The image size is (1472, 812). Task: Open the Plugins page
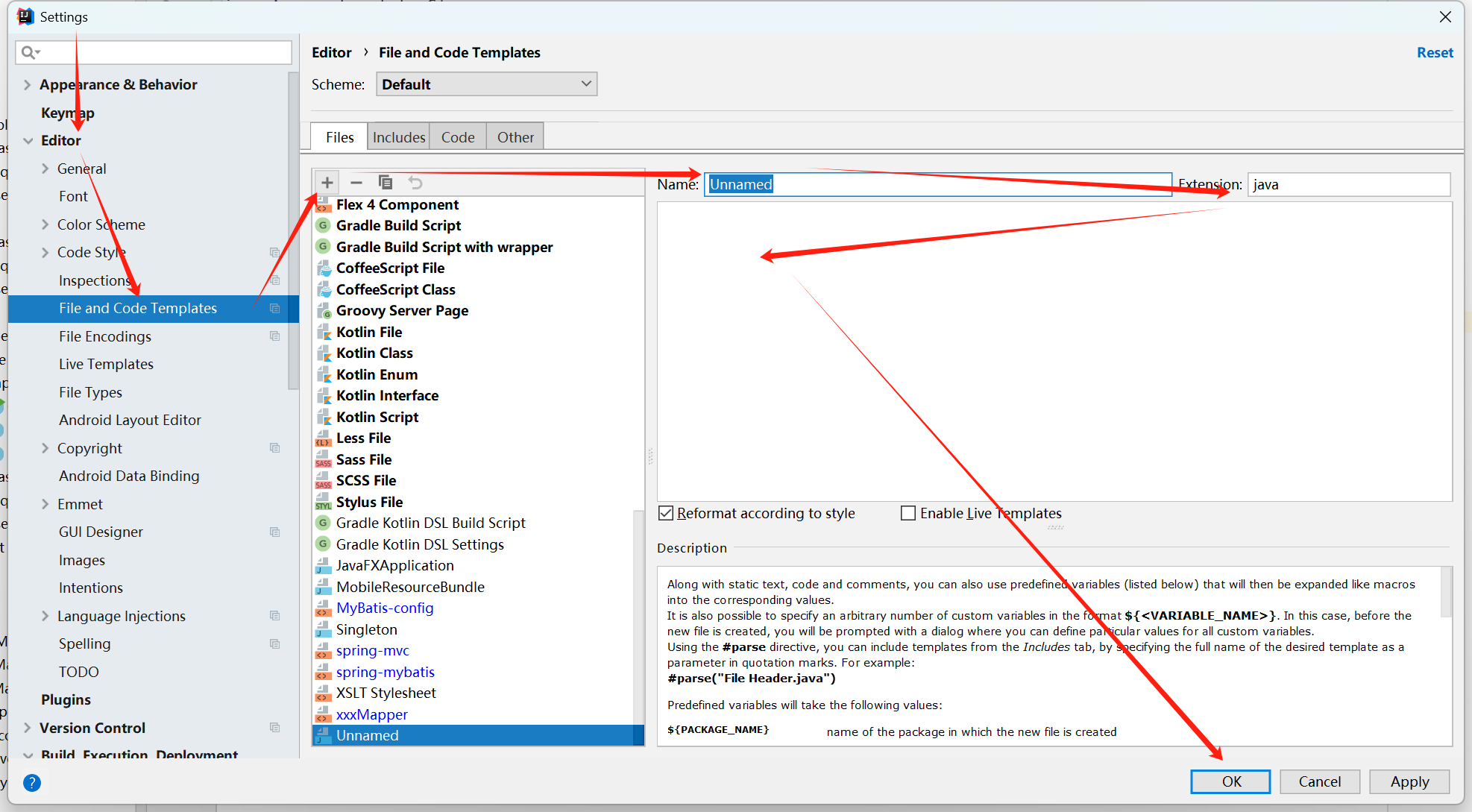coord(66,699)
